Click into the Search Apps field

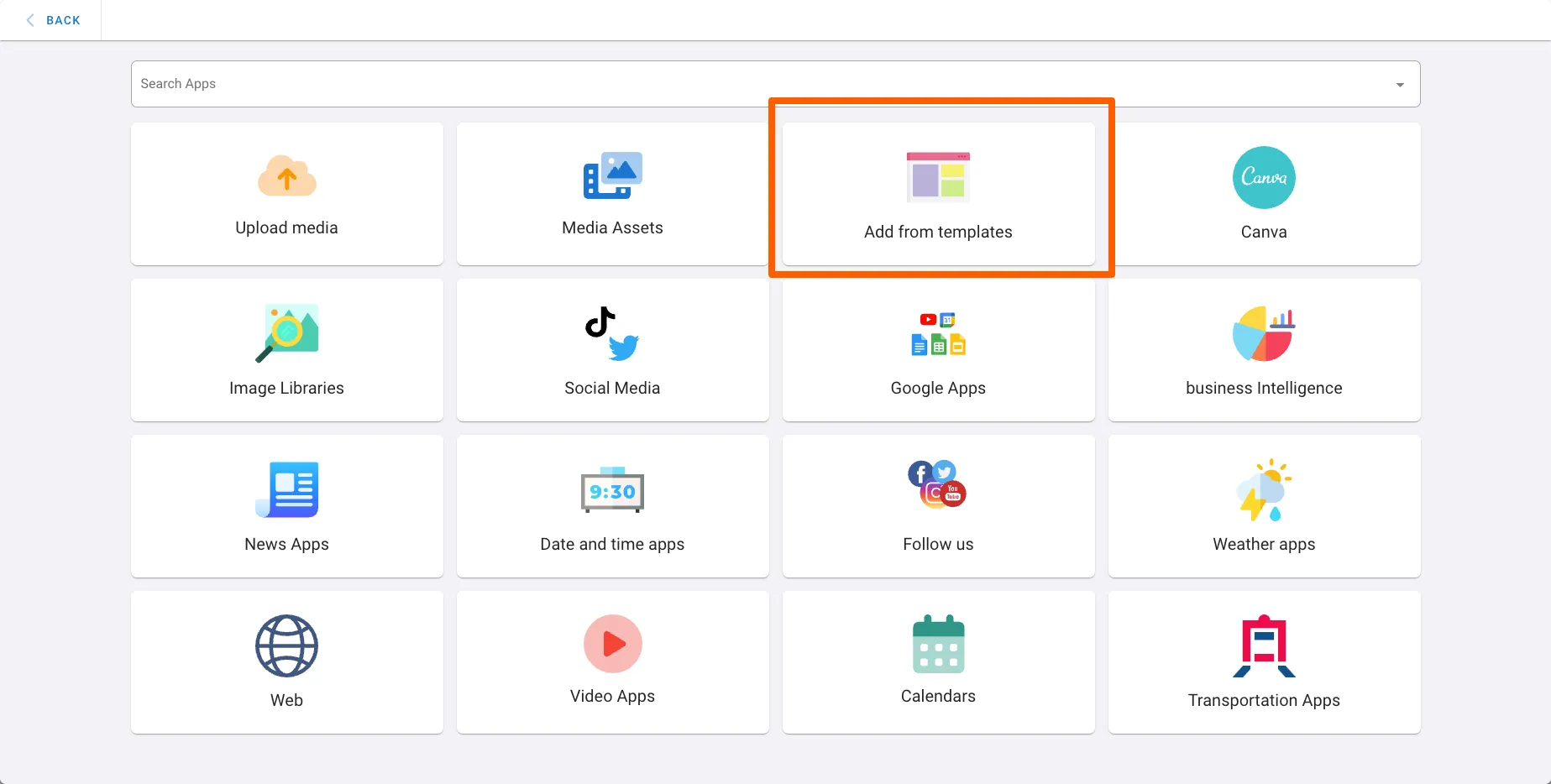756,84
